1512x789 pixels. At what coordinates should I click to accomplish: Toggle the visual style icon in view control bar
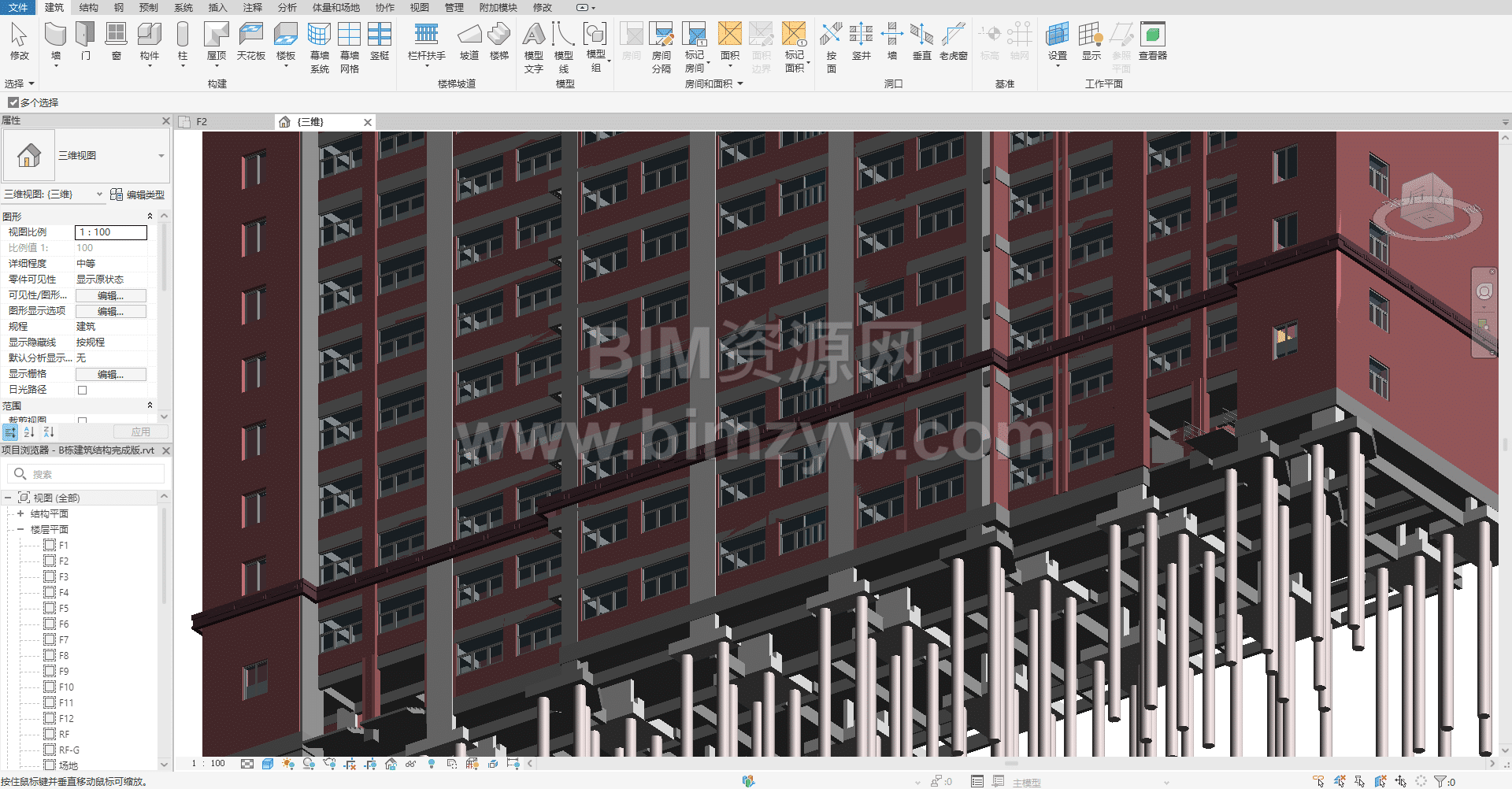point(268,764)
